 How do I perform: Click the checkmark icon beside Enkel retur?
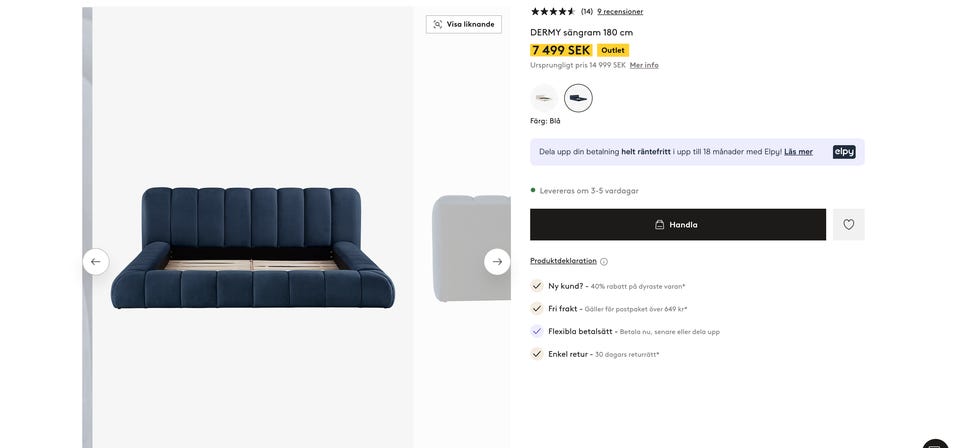point(537,354)
